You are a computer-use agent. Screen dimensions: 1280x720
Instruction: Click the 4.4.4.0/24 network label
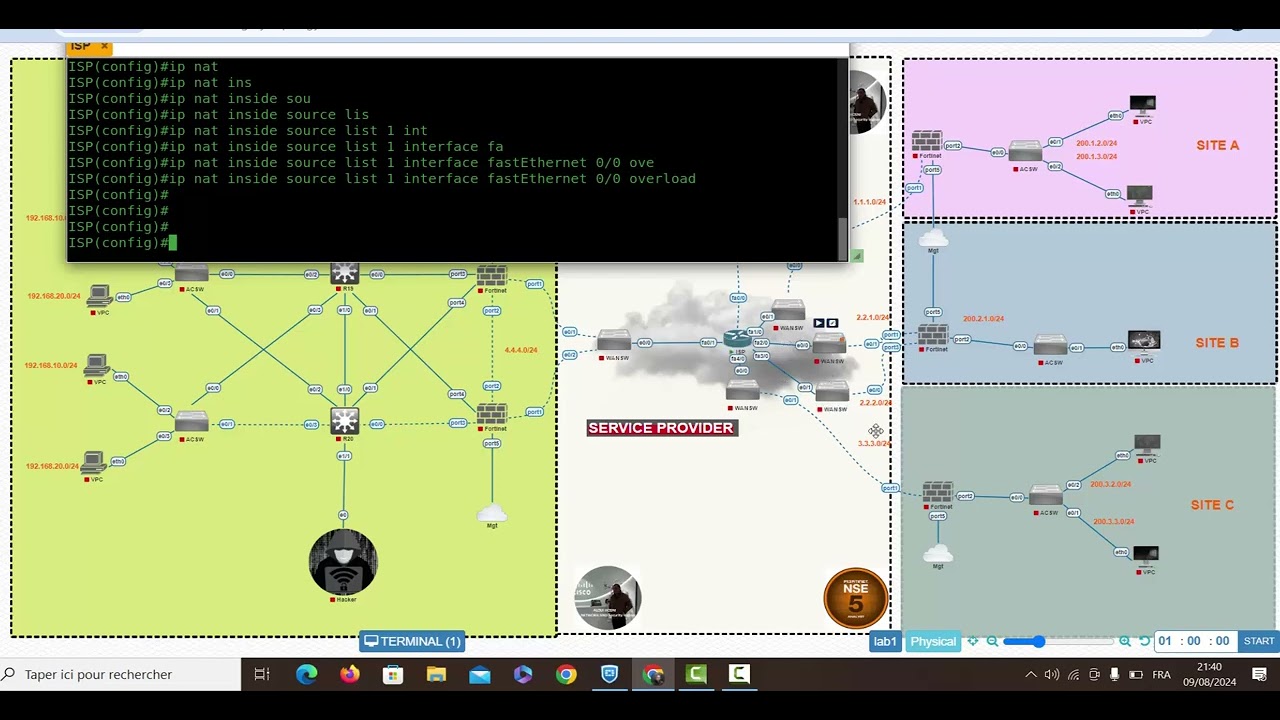(x=521, y=350)
